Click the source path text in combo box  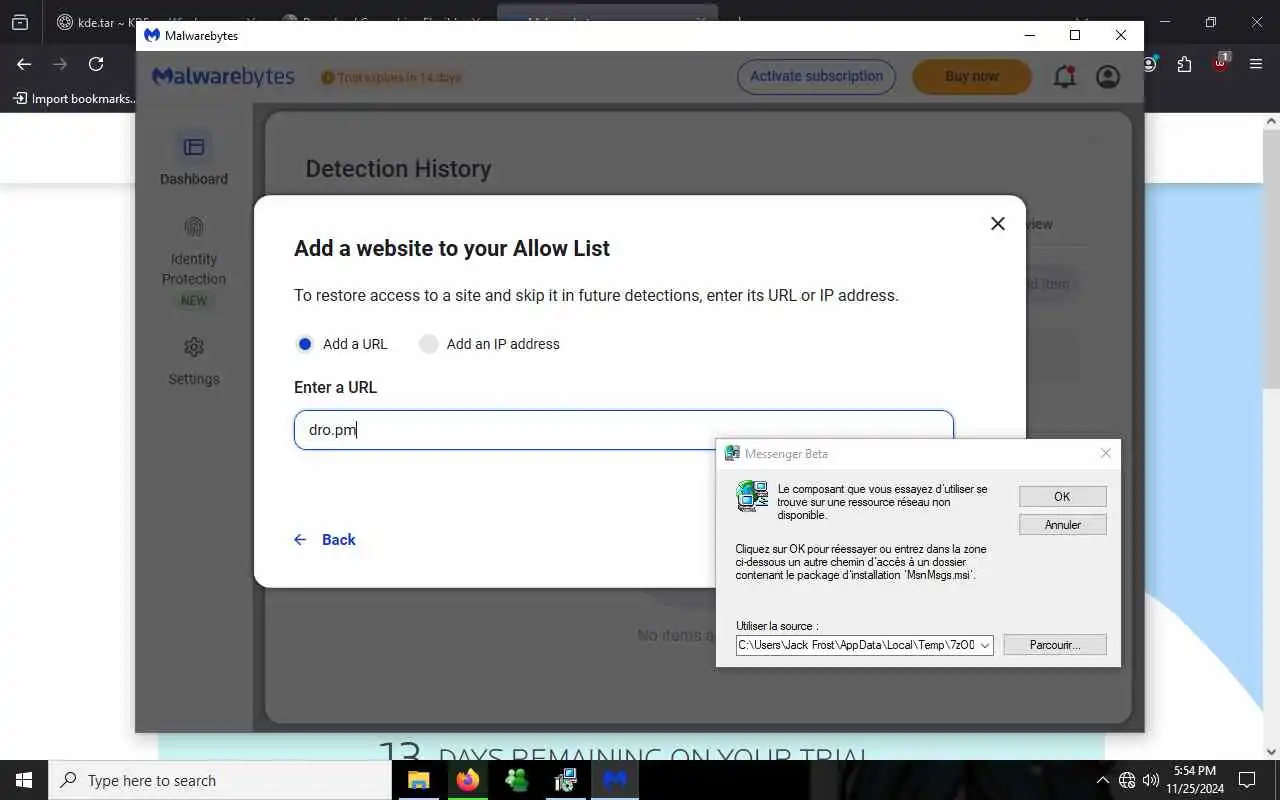point(856,645)
